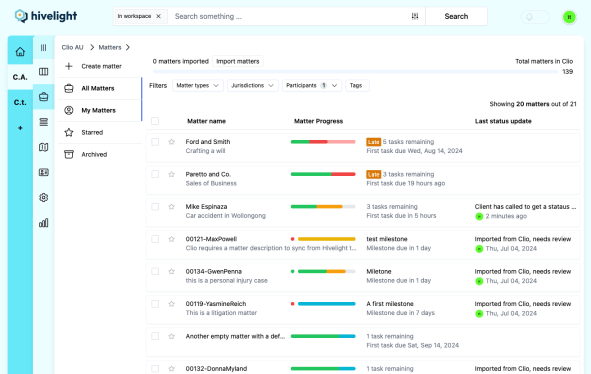Select My Matters in the side menu

coord(100,110)
